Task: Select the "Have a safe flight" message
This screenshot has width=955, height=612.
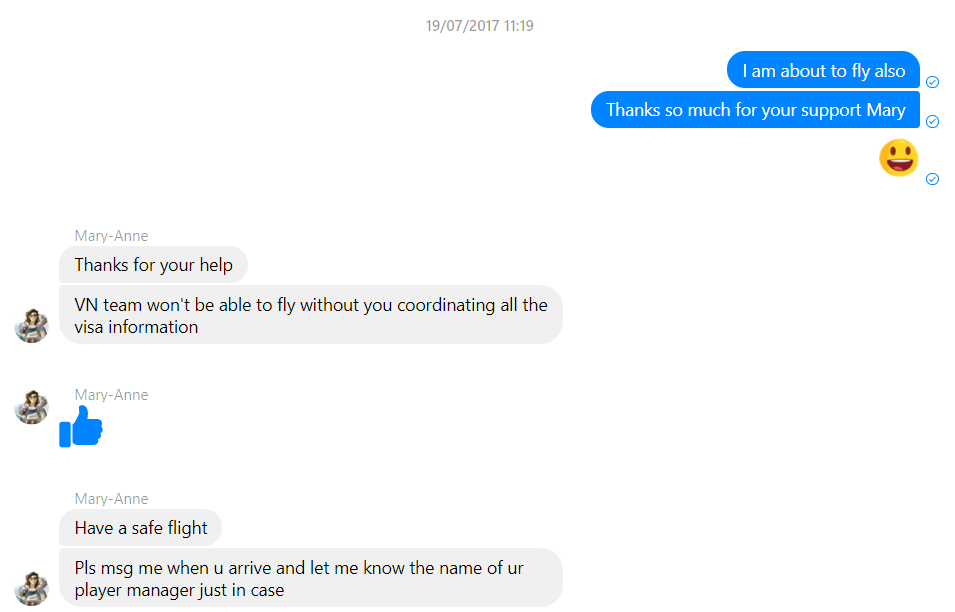Action: (x=141, y=528)
